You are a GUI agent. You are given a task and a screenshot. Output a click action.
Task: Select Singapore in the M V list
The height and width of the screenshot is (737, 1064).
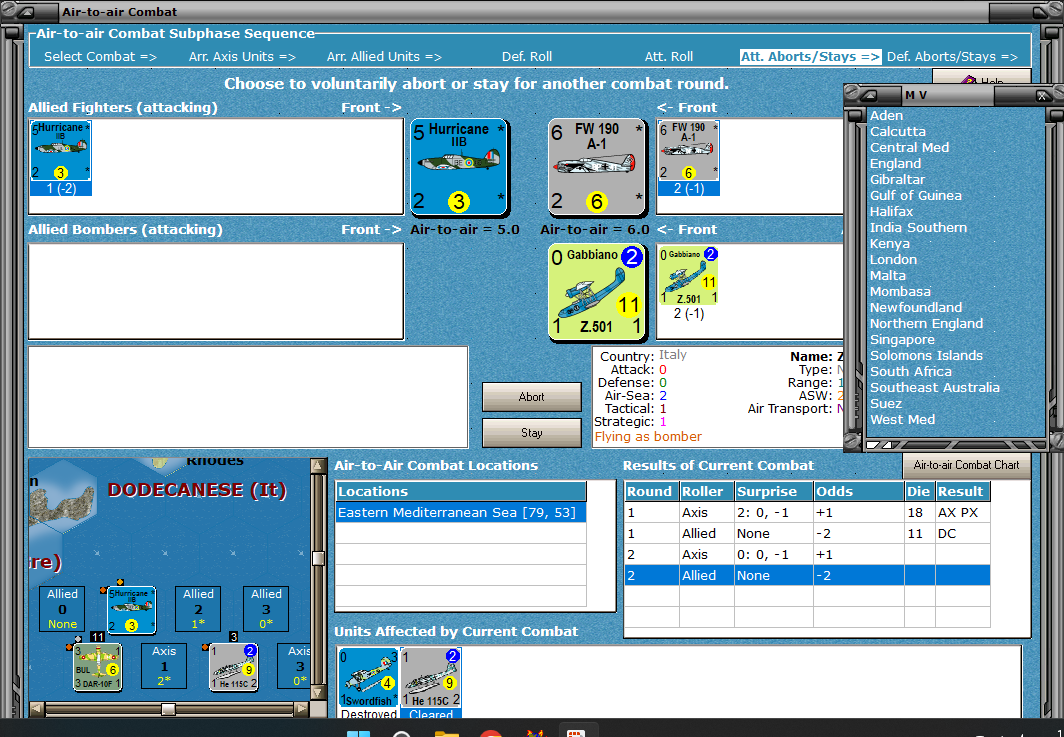[x=902, y=339]
